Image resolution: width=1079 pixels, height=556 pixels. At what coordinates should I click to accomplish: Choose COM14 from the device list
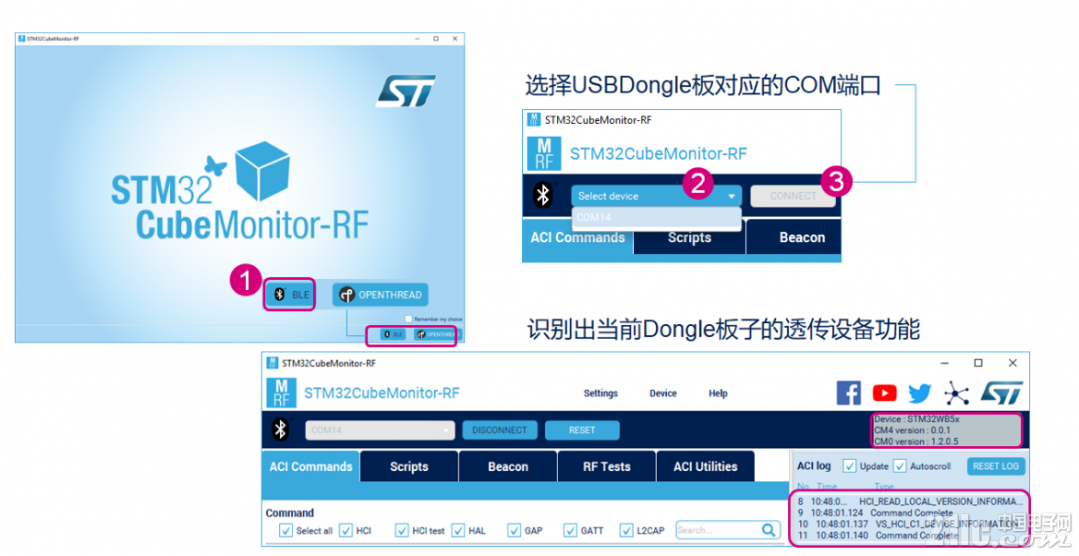coord(656,217)
